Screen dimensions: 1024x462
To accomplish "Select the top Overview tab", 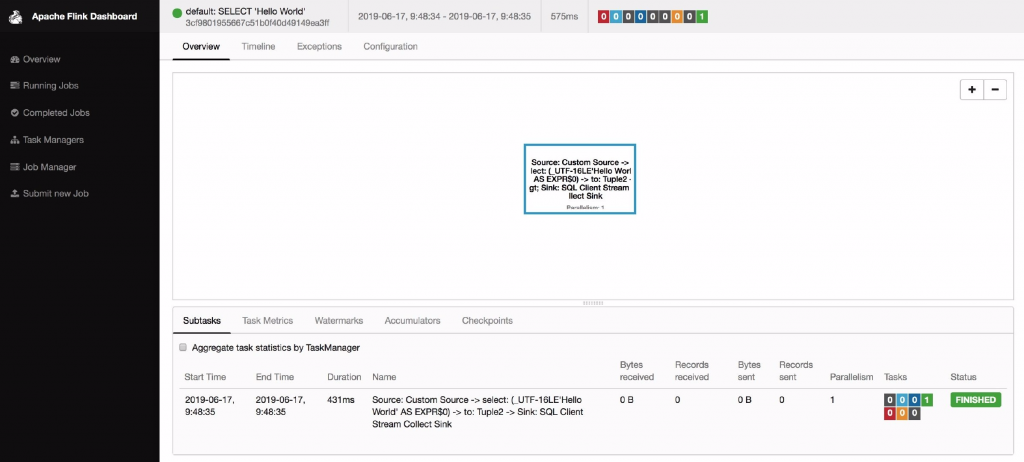I will click(x=201, y=46).
